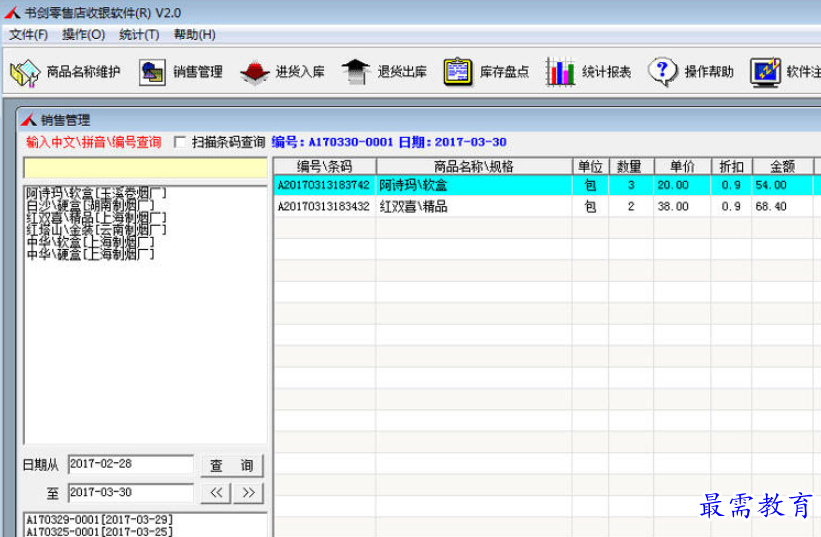Select 白沙\硬盒 in product list

pos(90,205)
